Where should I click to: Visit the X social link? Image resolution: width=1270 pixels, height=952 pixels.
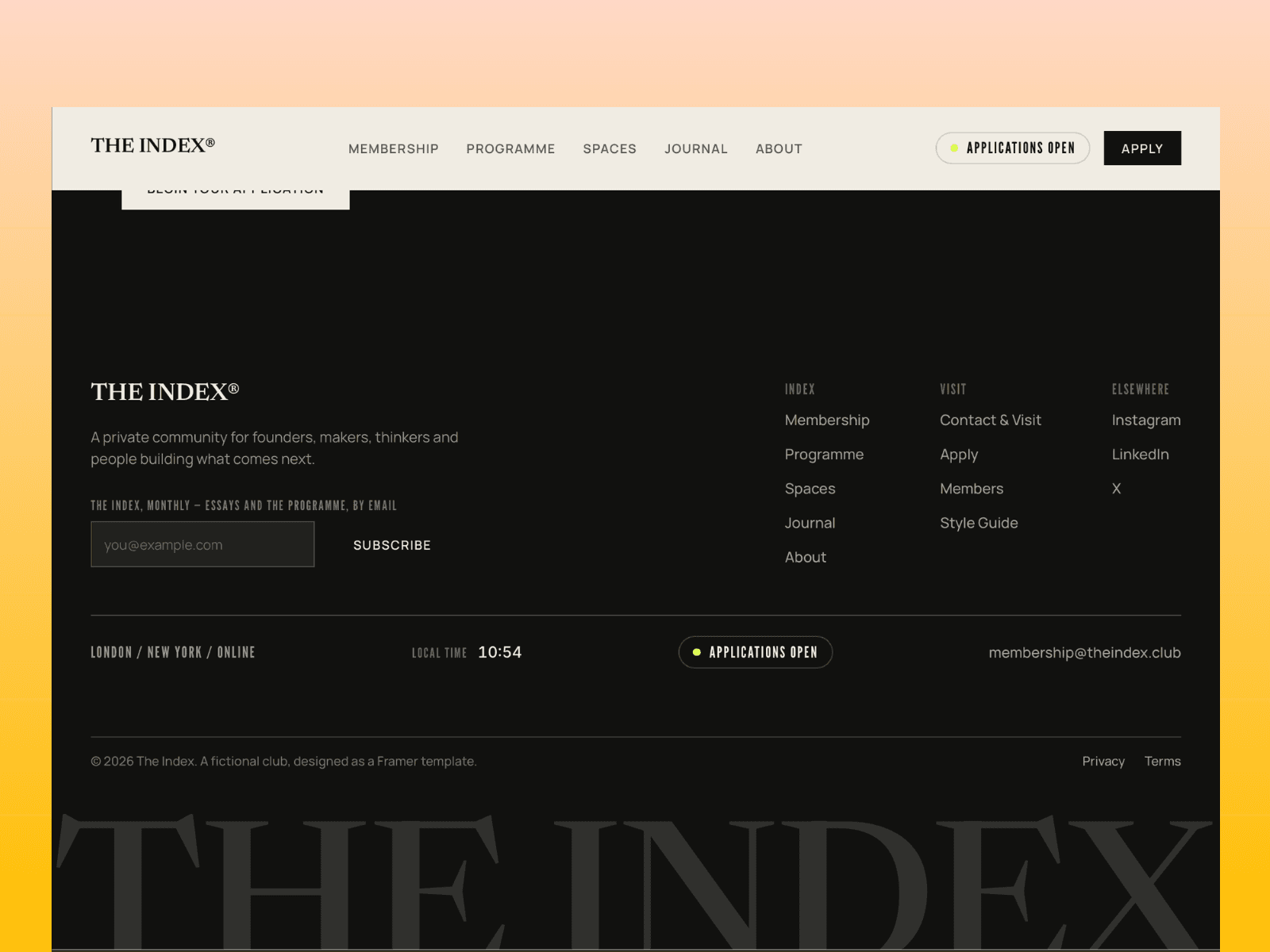1117,489
